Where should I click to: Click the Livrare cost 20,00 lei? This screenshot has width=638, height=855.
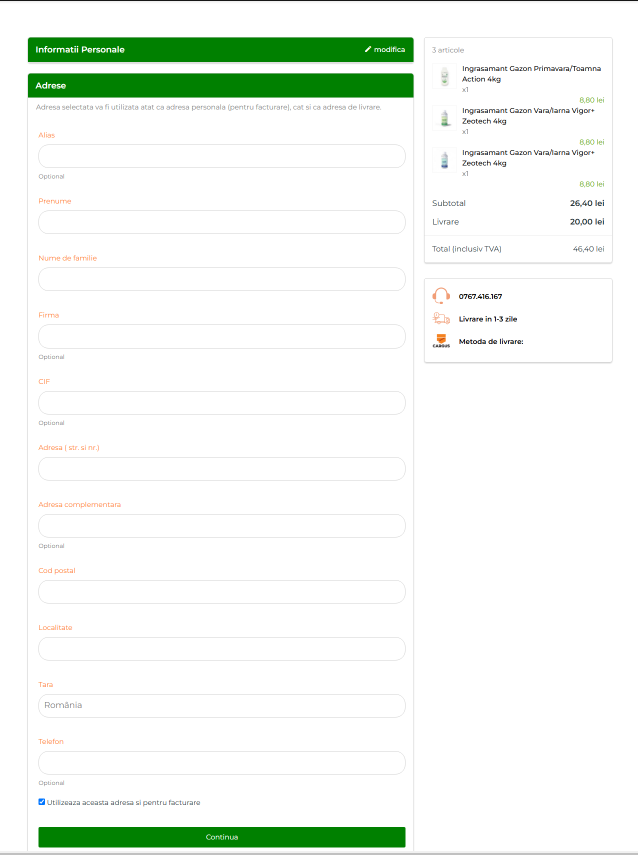pyautogui.click(x=587, y=222)
